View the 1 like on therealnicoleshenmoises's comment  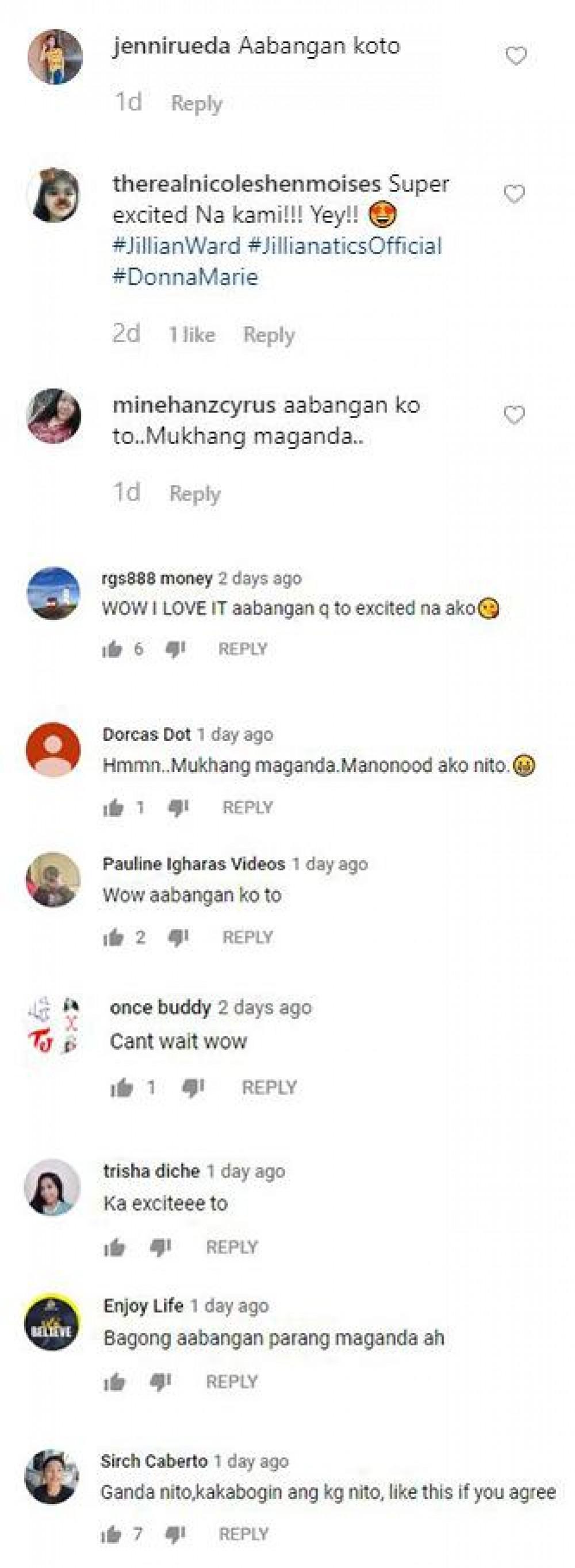click(191, 334)
